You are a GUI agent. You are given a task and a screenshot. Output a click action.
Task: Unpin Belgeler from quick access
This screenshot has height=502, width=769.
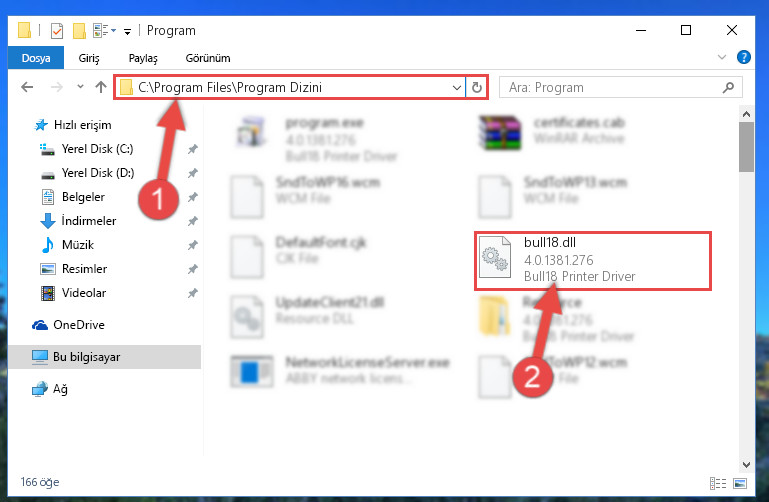(x=193, y=197)
